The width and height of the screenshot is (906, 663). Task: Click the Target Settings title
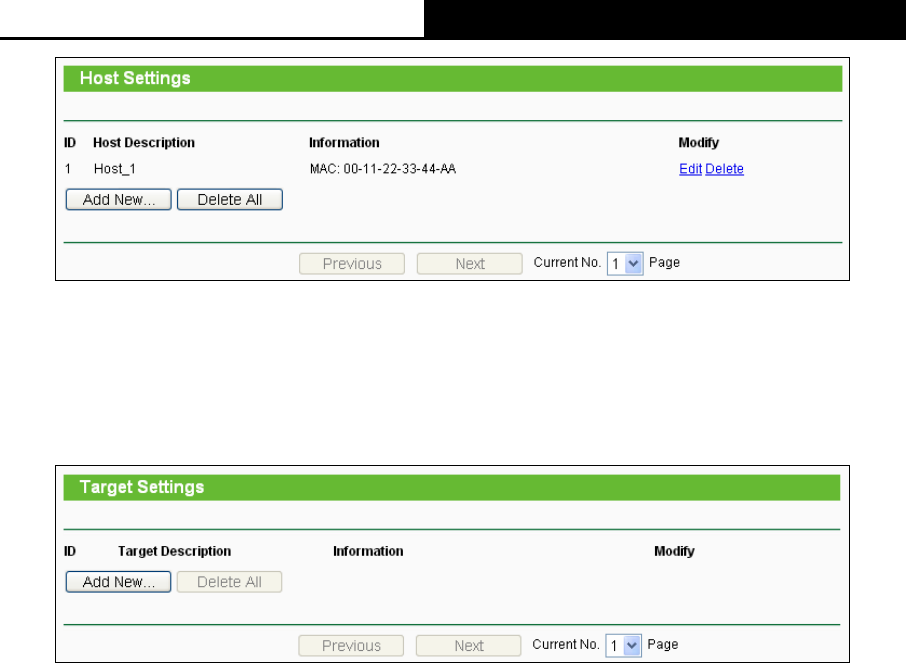[x=142, y=487]
